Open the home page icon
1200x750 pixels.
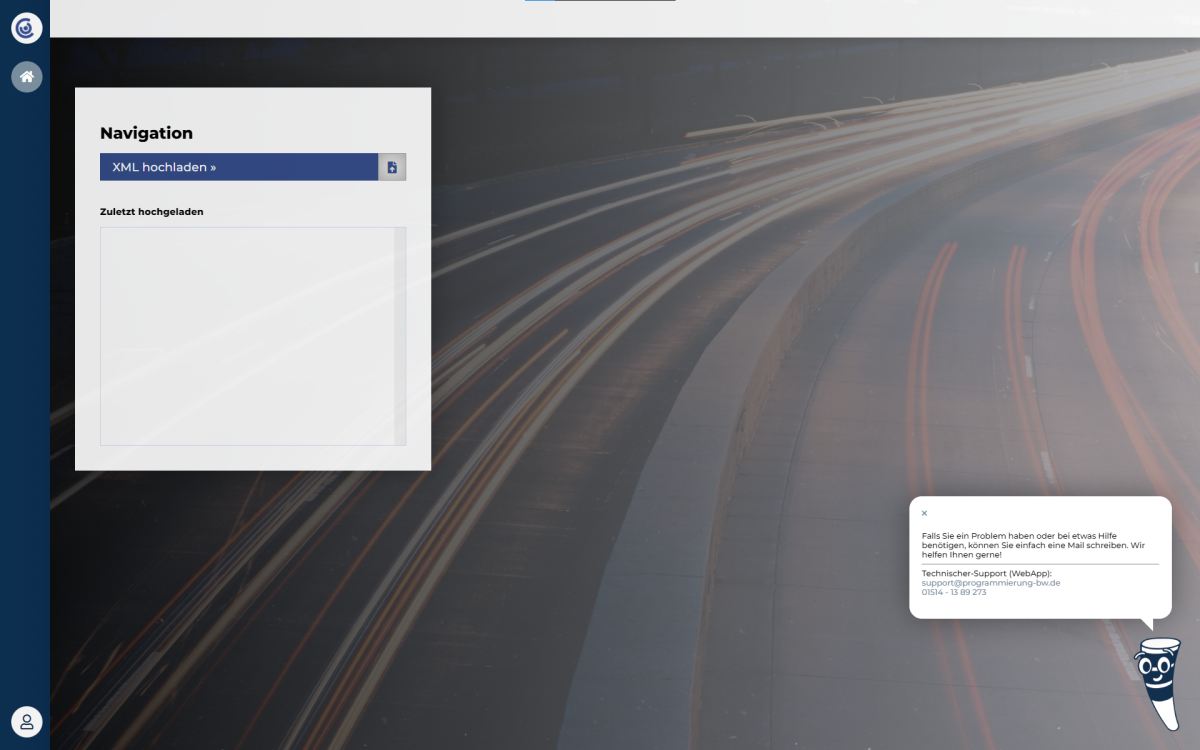(x=27, y=77)
